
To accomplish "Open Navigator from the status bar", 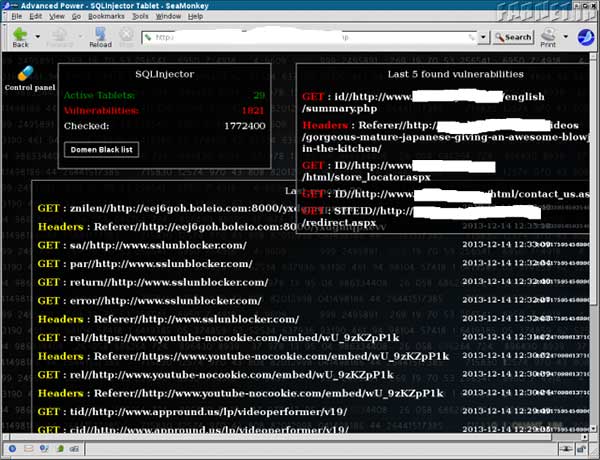I will 12,449.
